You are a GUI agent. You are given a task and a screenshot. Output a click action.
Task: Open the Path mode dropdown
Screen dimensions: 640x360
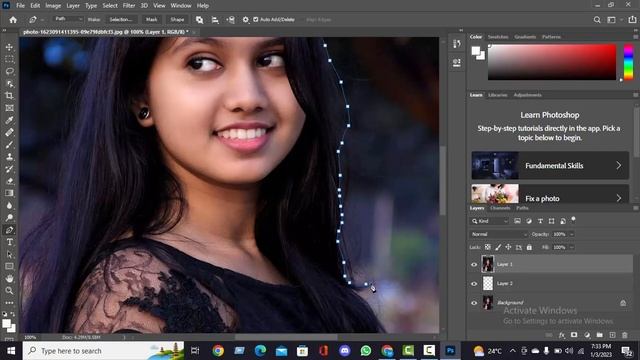click(69, 19)
